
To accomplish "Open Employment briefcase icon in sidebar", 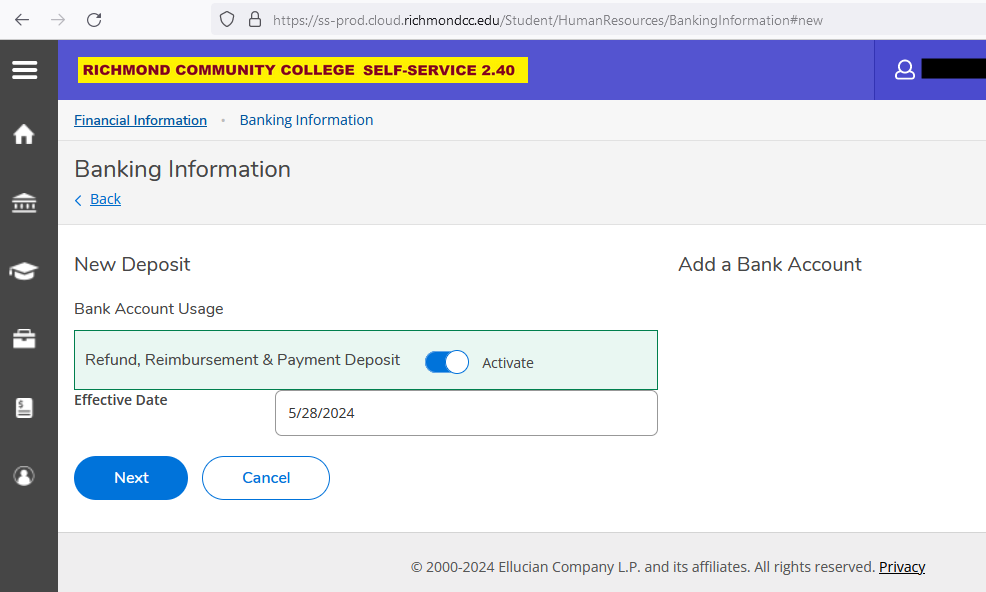I will (24, 339).
